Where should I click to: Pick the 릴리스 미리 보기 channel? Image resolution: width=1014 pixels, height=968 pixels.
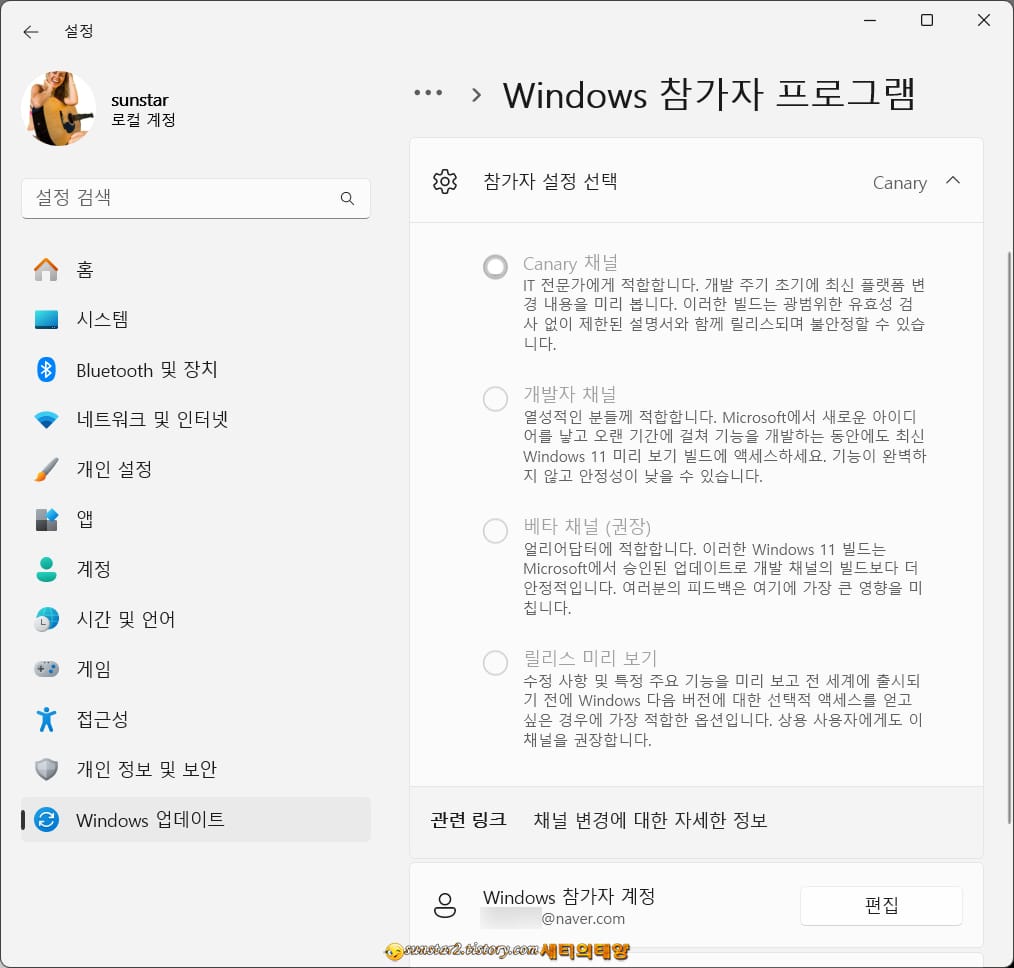(x=495, y=663)
